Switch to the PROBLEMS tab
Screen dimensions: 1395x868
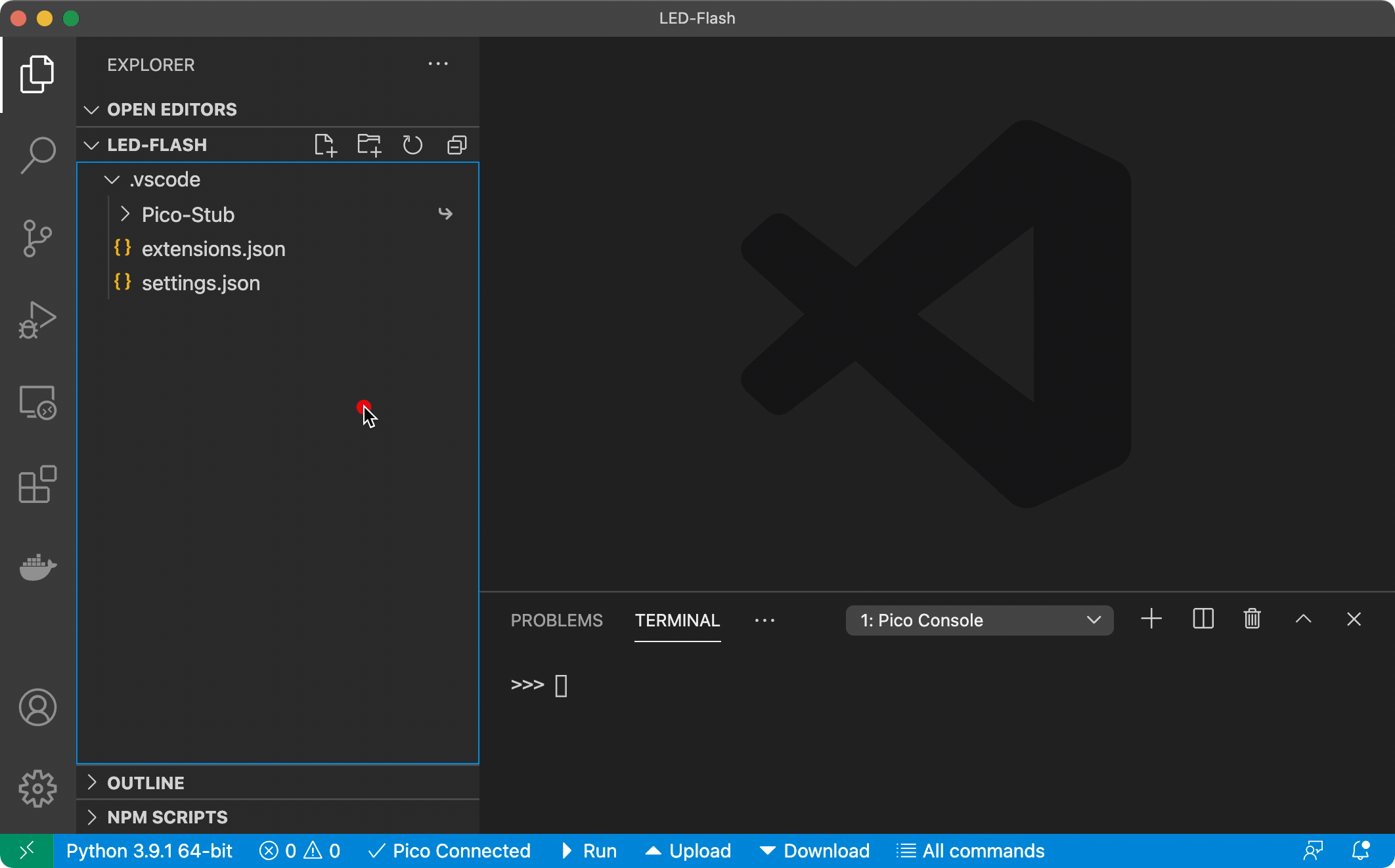pos(556,620)
